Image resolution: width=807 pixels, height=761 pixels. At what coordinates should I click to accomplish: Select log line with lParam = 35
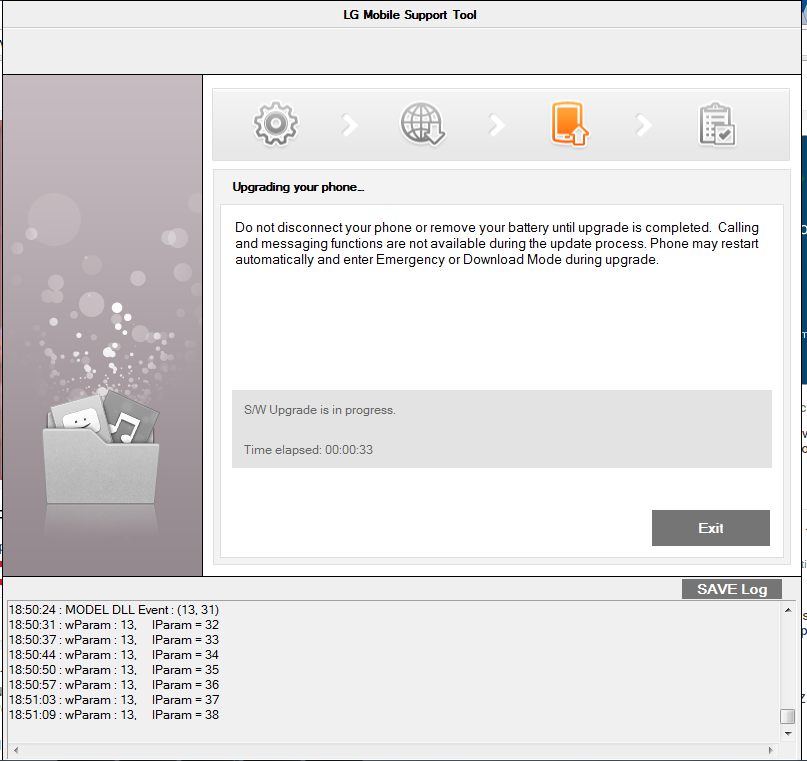click(114, 669)
